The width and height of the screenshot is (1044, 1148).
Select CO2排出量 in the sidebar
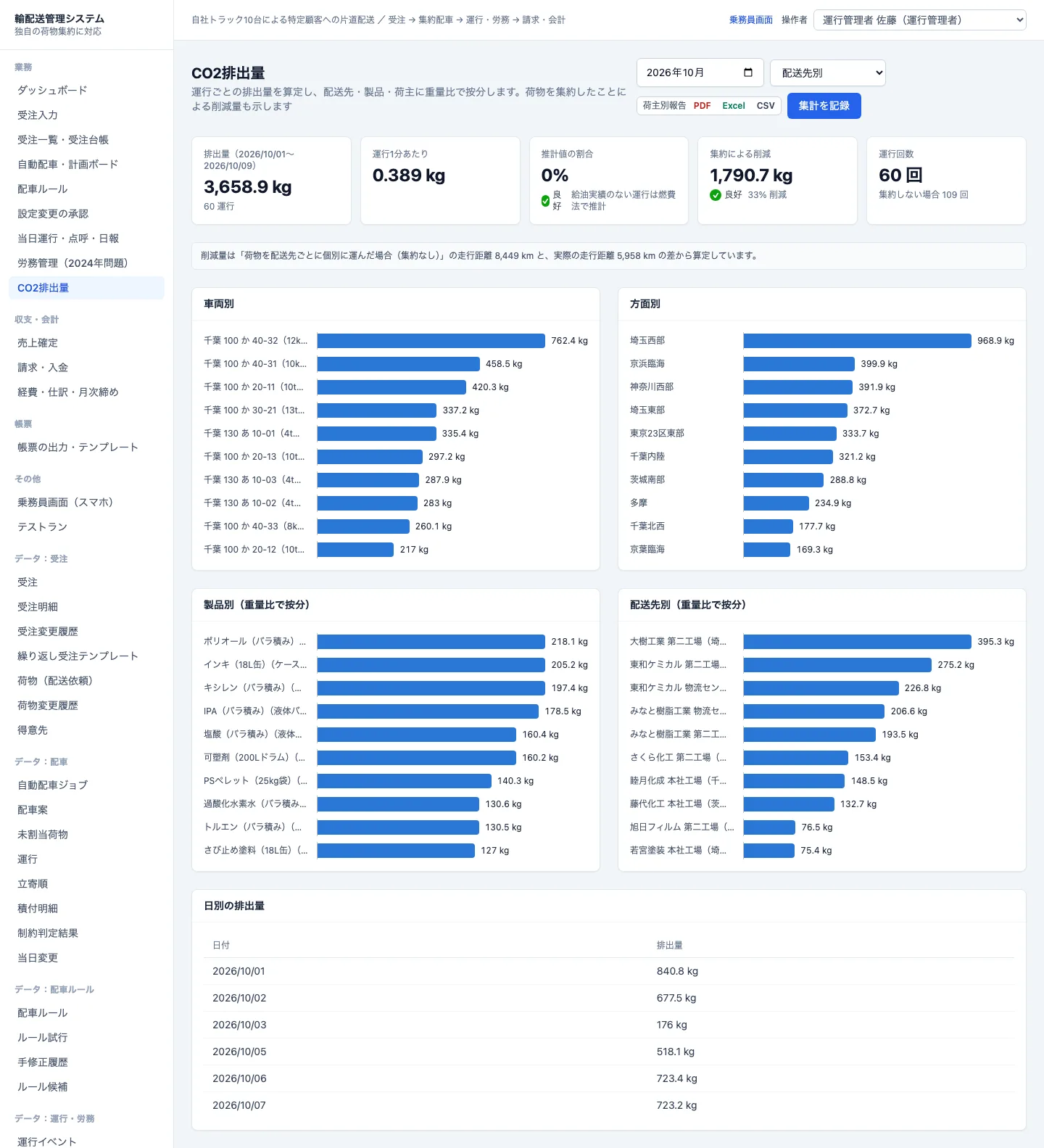tap(86, 288)
